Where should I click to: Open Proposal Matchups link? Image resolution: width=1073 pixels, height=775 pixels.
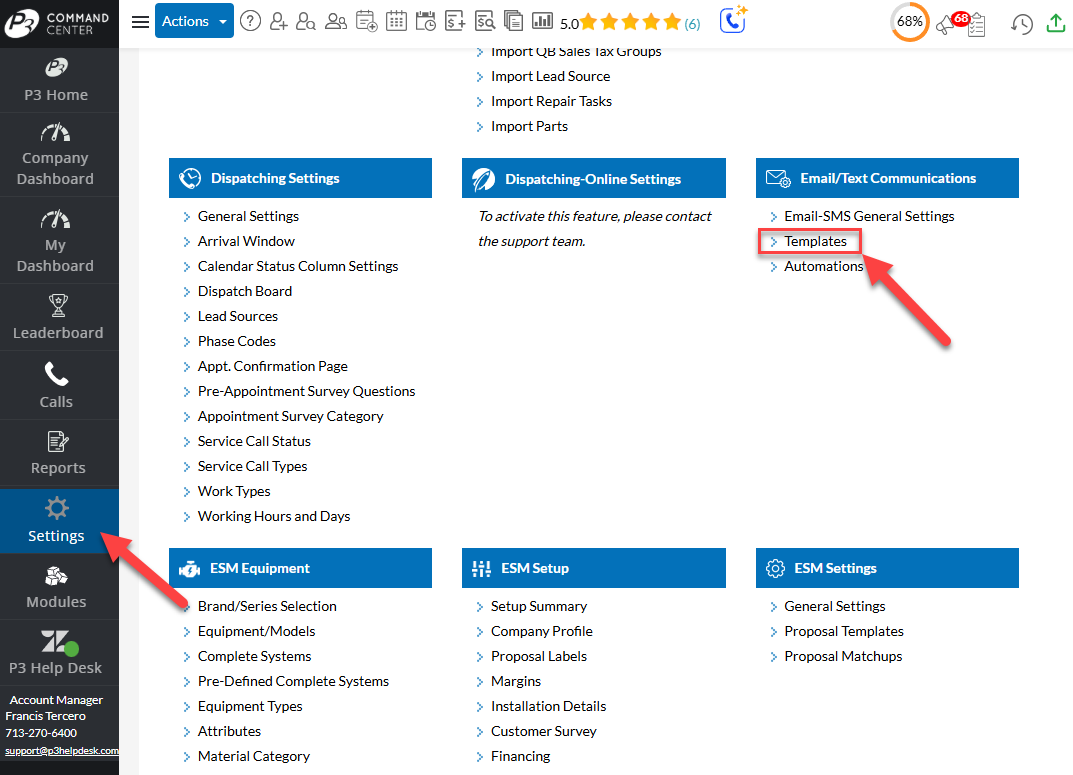point(843,656)
